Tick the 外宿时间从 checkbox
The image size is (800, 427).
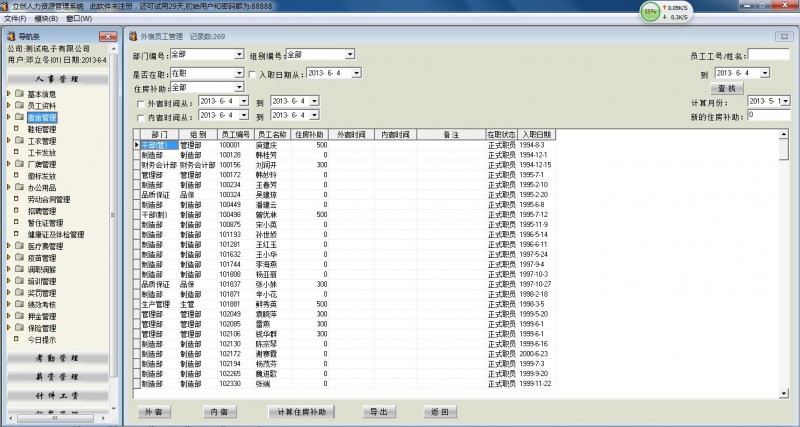[139, 102]
